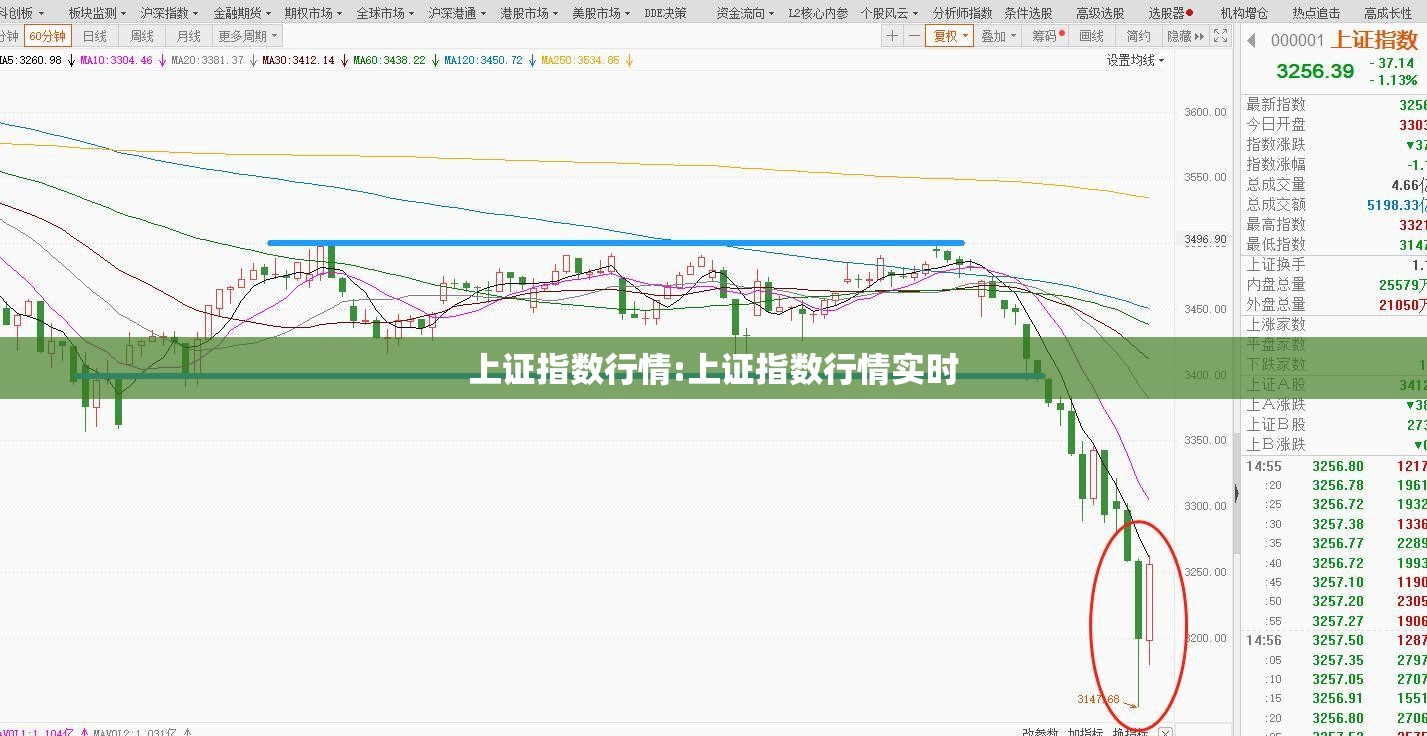The image size is (1427, 736).
Task: Click the 热点追击 button
Action: point(1316,13)
